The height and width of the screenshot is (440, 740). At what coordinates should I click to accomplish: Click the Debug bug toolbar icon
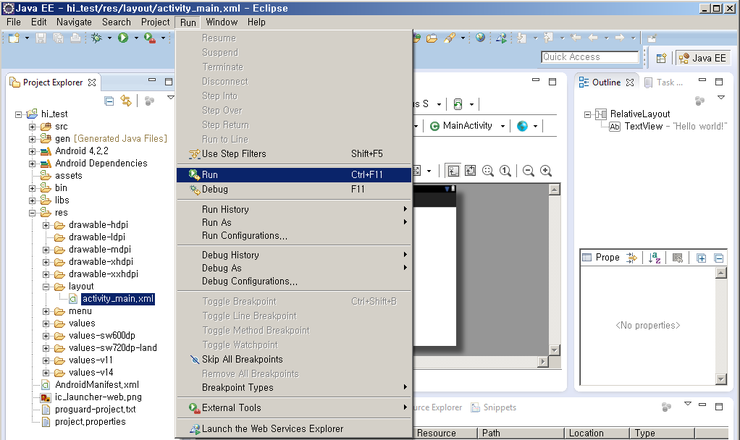[x=97, y=38]
